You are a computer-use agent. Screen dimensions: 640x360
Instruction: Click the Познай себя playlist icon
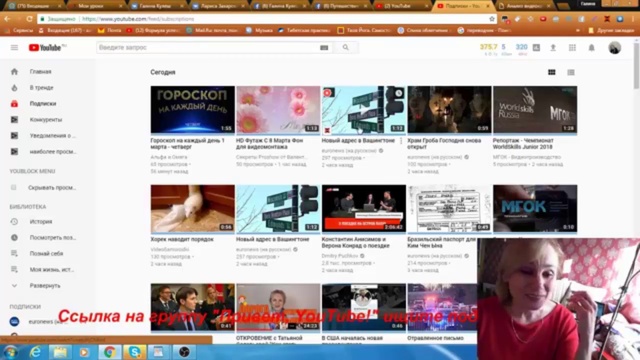coord(14,253)
